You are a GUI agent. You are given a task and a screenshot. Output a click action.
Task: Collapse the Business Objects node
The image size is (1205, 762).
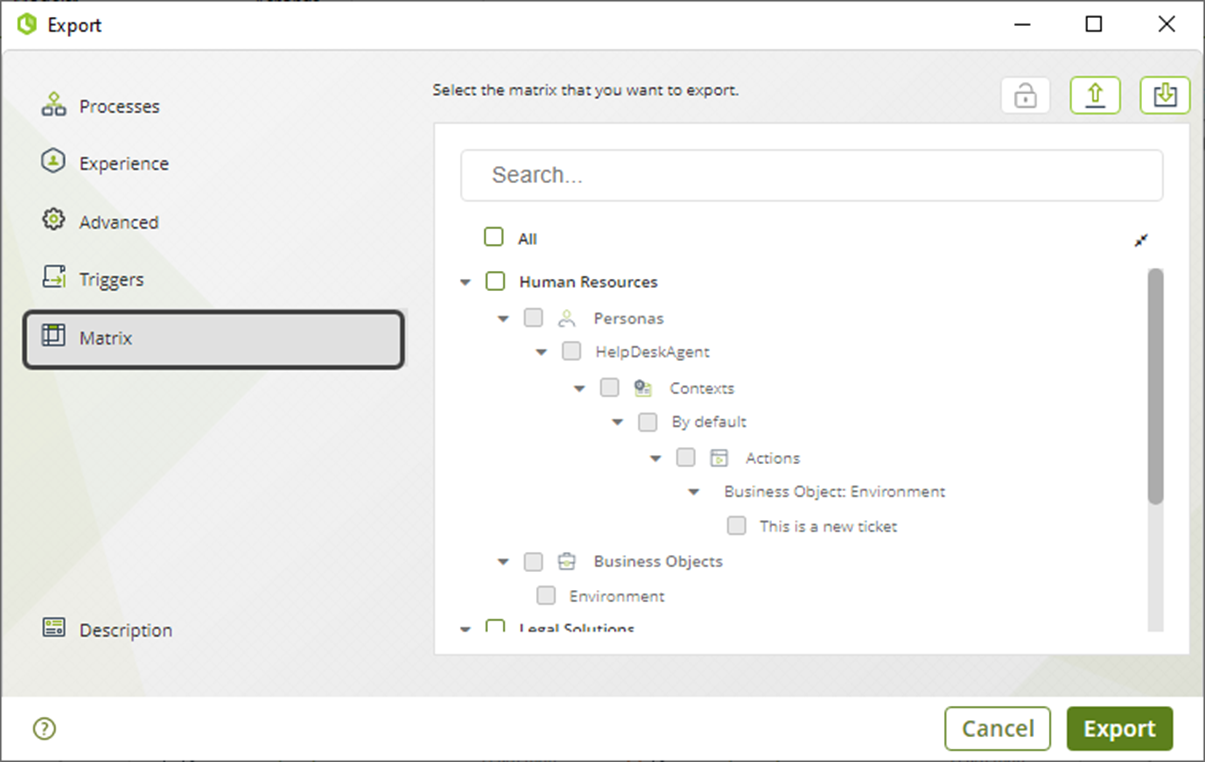click(504, 562)
